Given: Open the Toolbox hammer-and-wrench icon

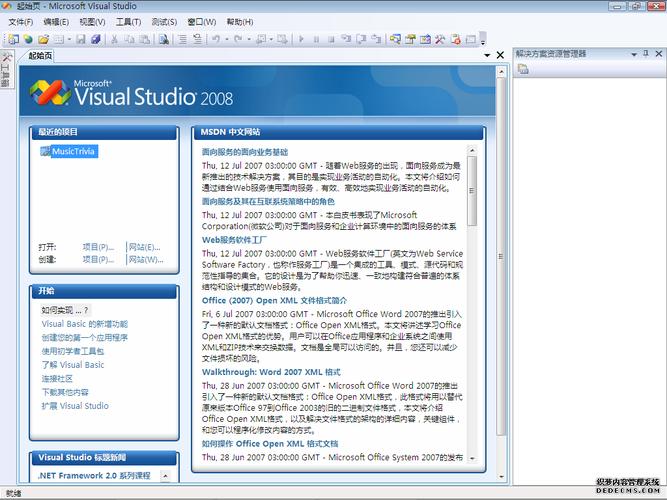Looking at the screenshot, I should point(440,39).
